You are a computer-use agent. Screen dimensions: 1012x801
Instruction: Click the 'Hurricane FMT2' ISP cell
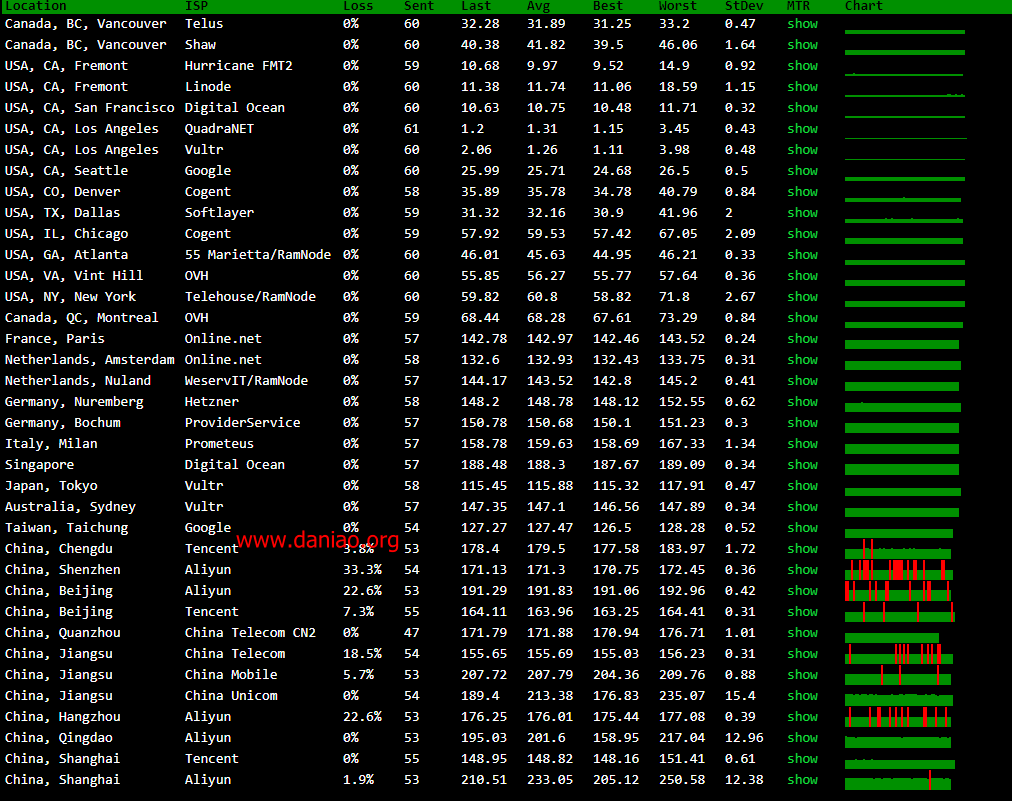(239, 66)
